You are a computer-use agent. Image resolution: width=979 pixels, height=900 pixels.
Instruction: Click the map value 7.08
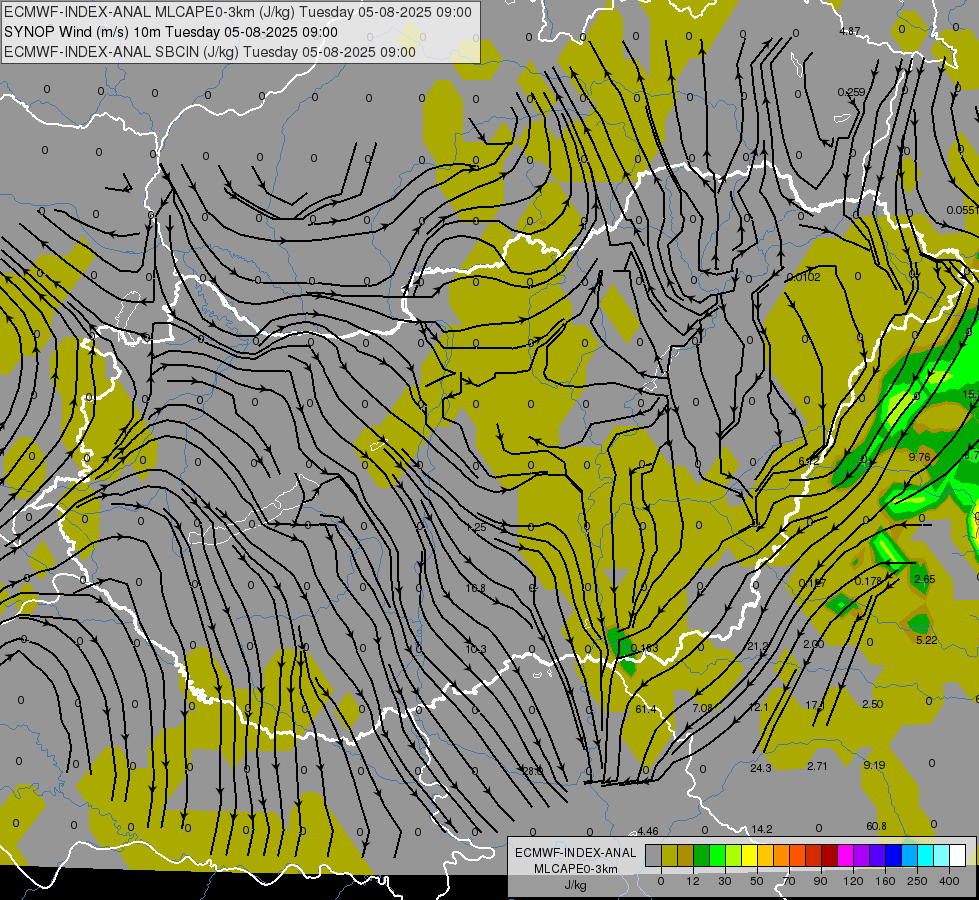702,708
